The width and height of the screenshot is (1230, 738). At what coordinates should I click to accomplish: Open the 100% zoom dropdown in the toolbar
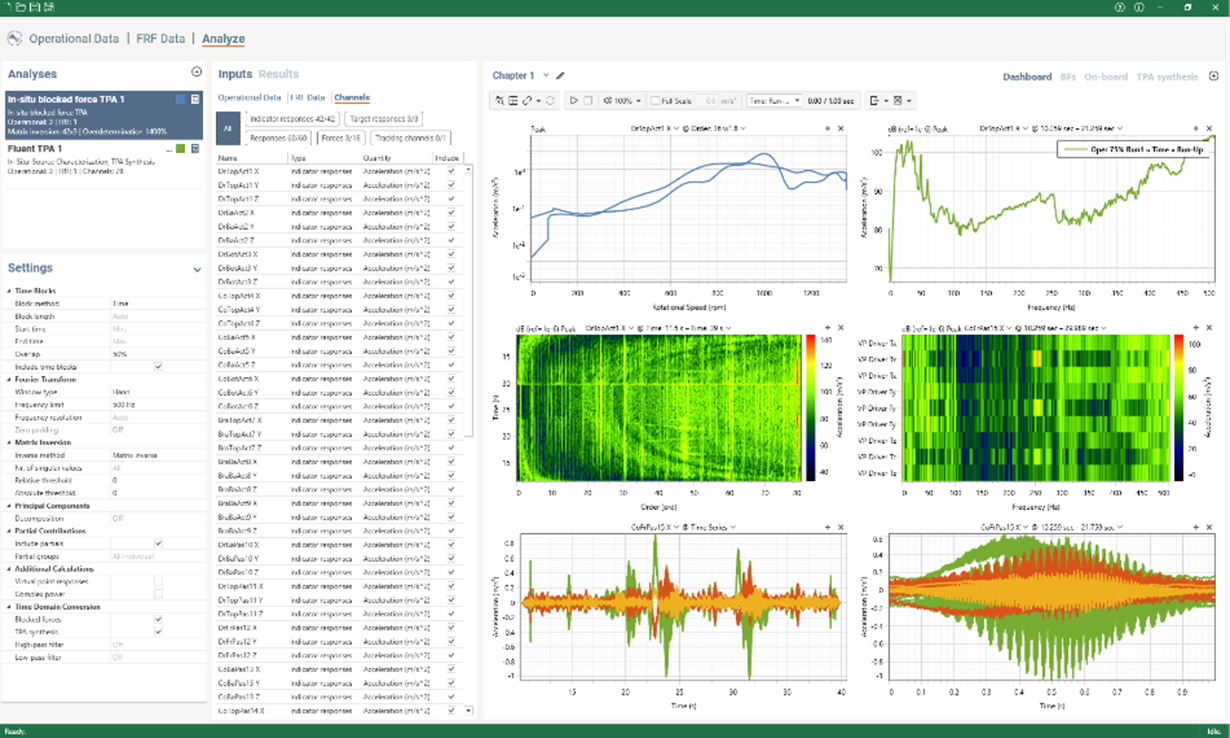tap(621, 101)
